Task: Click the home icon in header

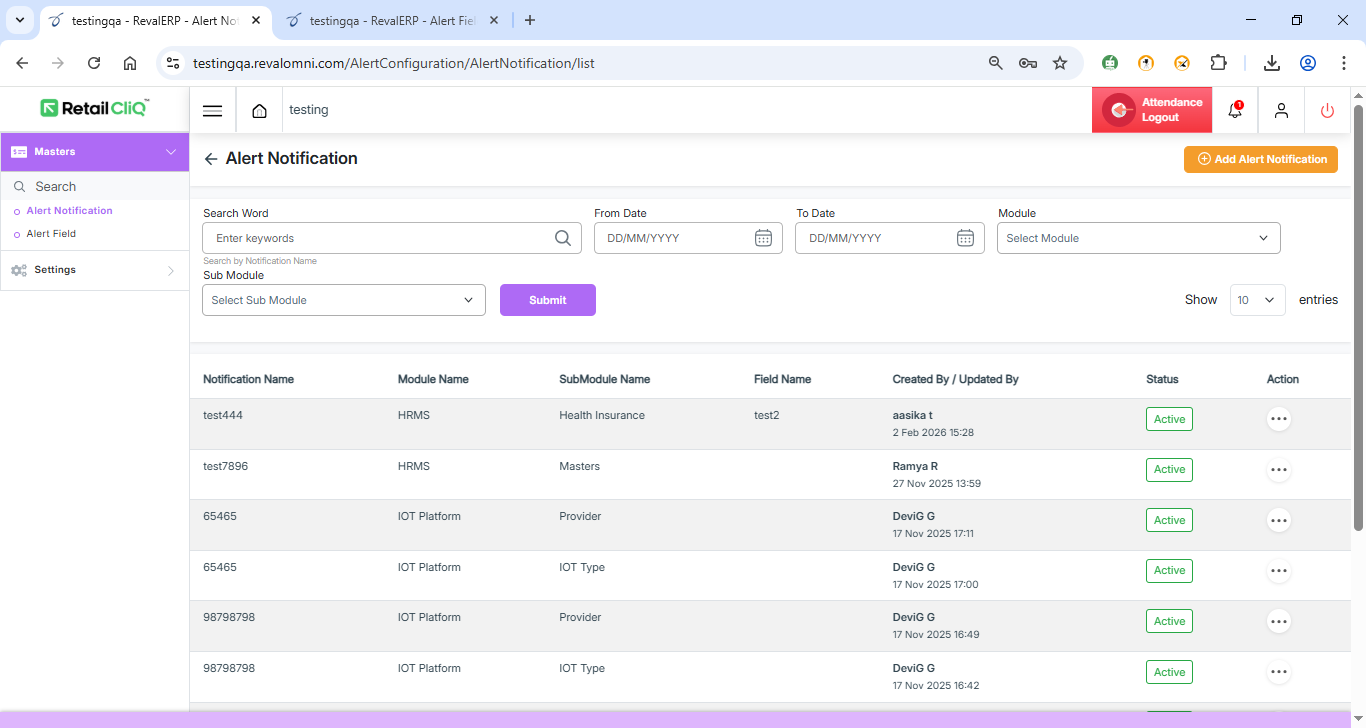Action: (x=260, y=111)
